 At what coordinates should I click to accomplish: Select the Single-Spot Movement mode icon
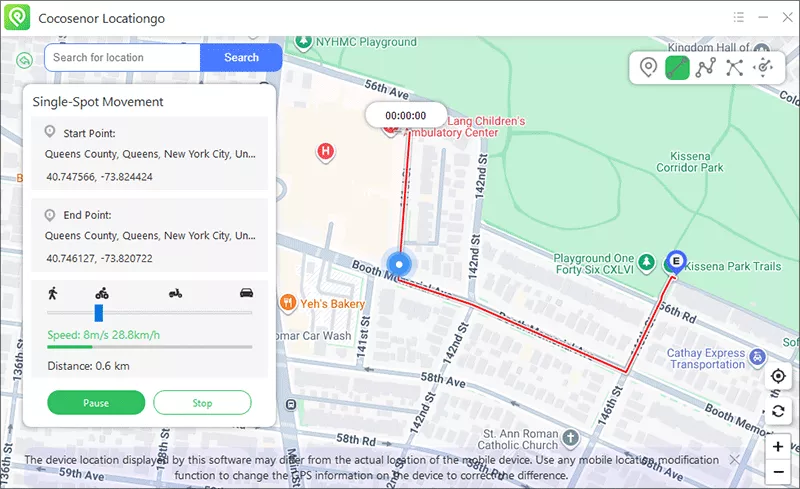point(677,68)
